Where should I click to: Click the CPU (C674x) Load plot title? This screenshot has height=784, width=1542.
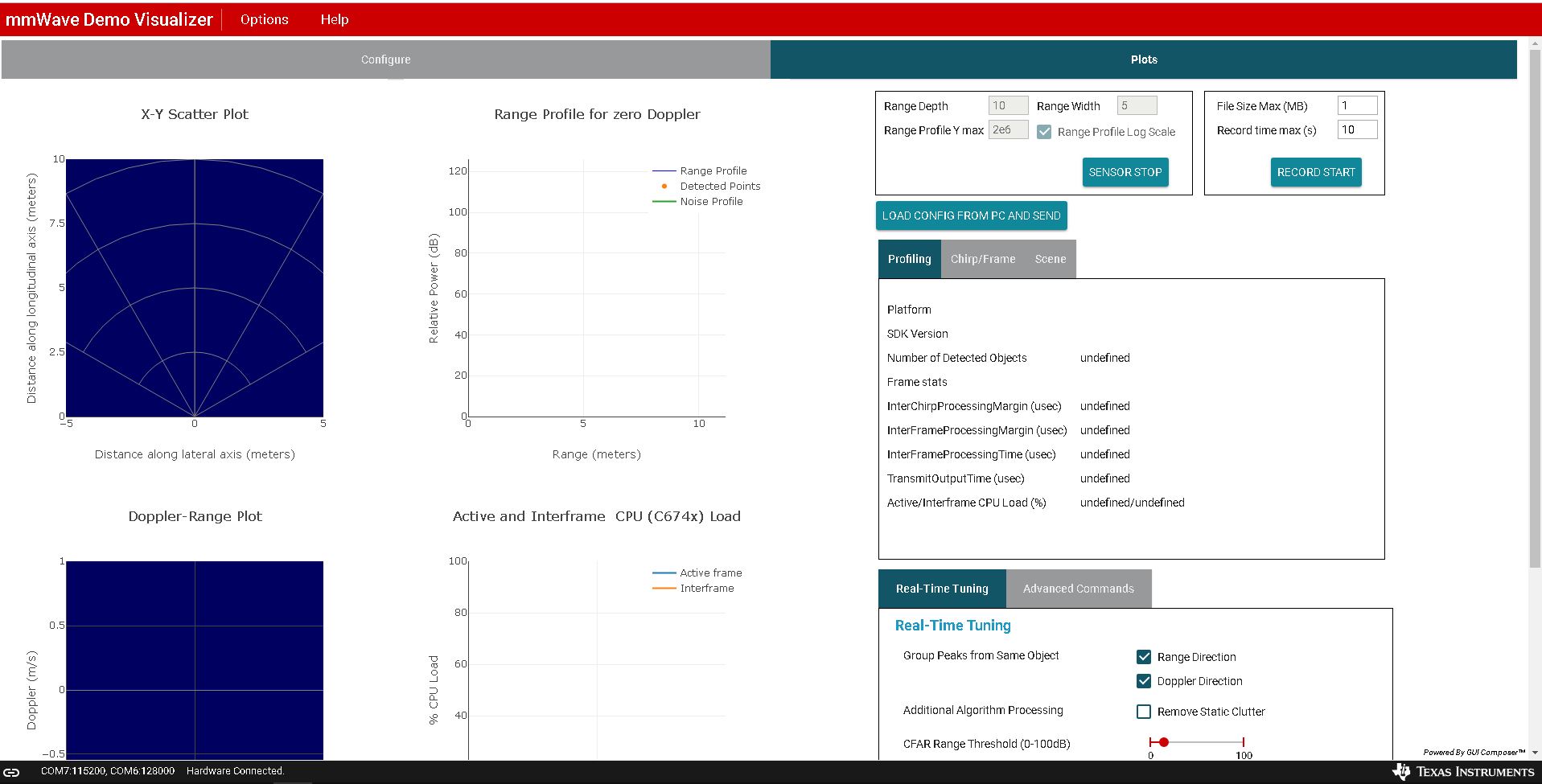[x=597, y=516]
